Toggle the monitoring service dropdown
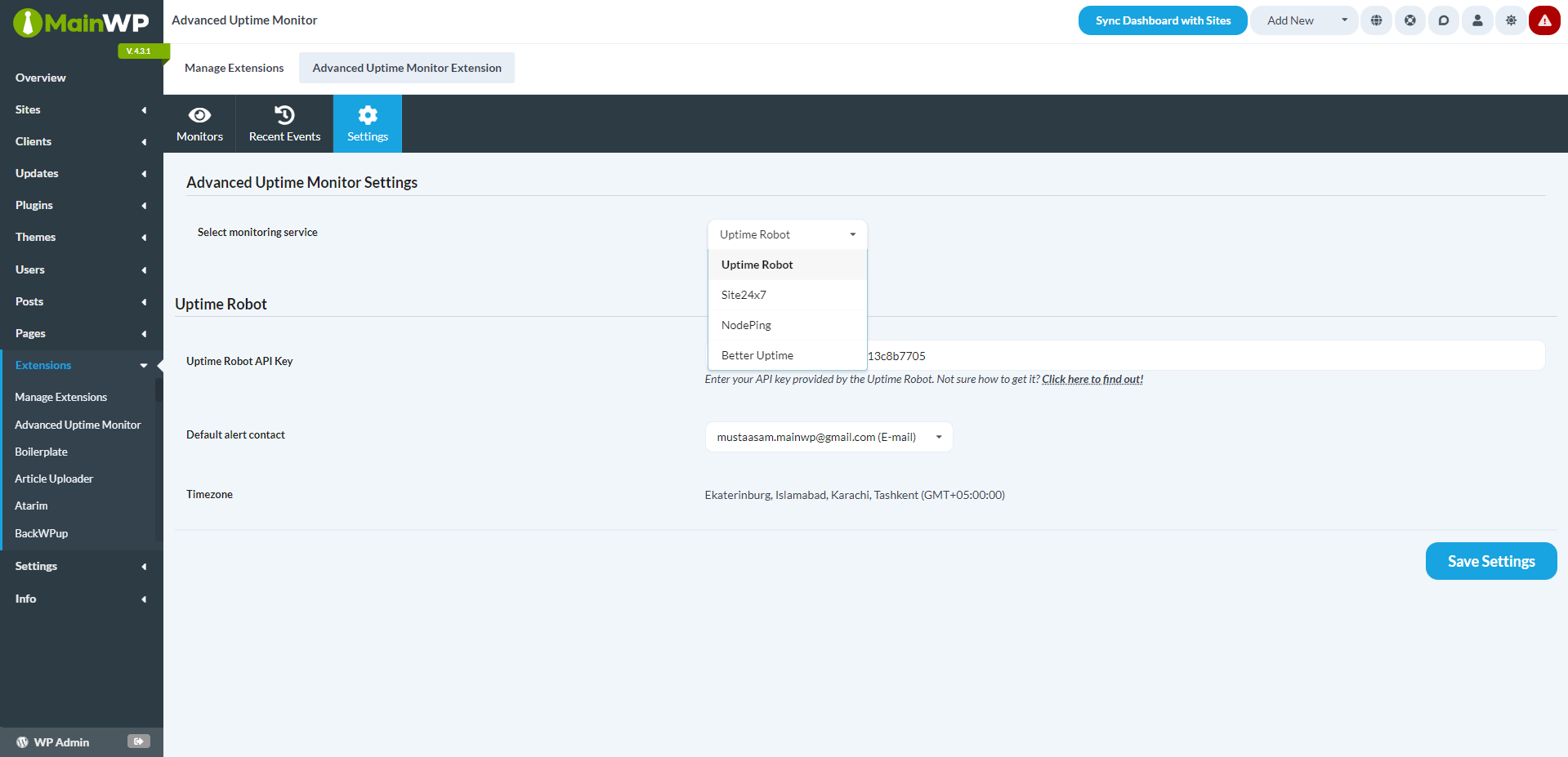Image resolution: width=1568 pixels, height=757 pixels. point(787,234)
